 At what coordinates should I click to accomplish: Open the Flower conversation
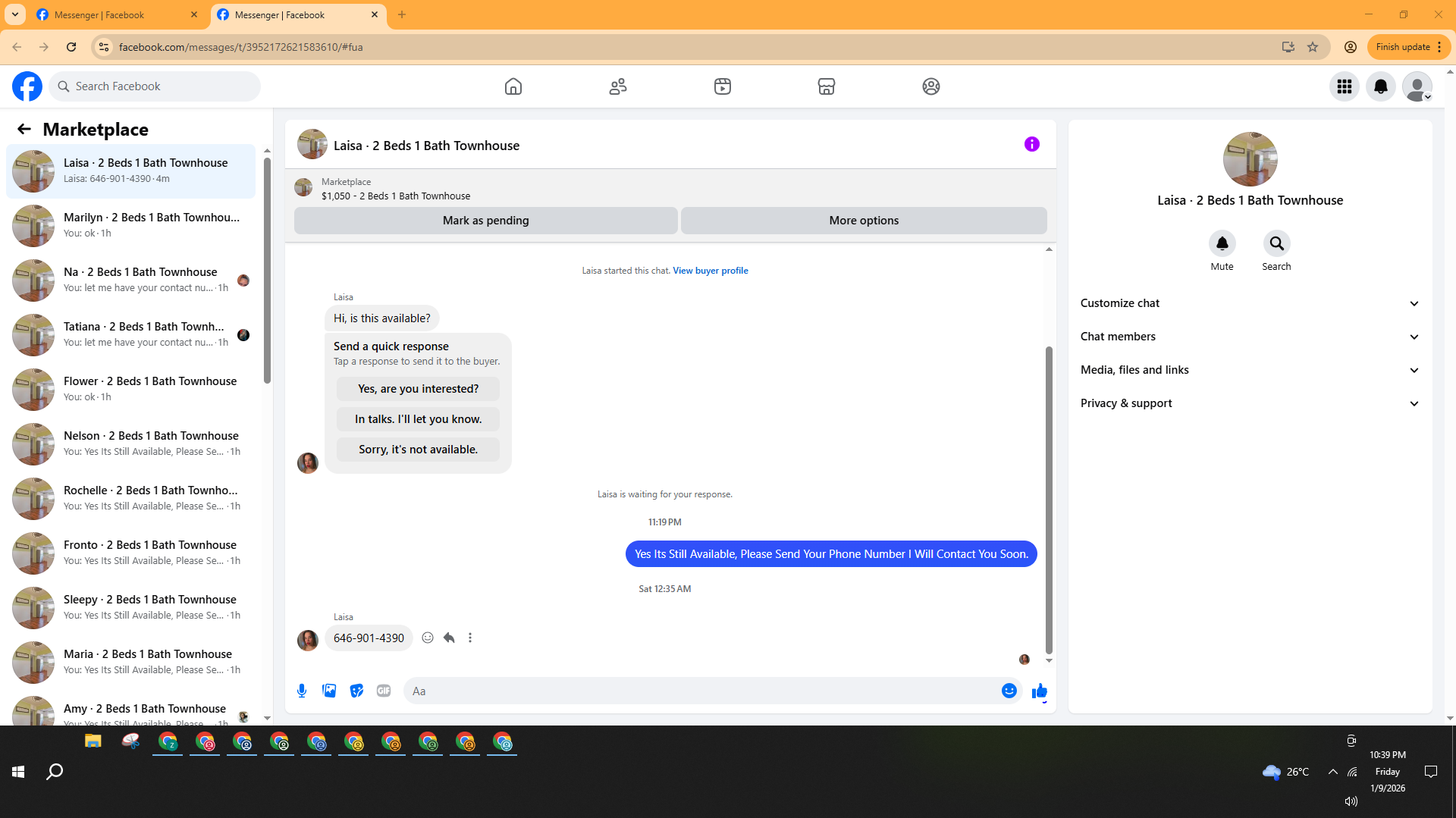pos(130,389)
